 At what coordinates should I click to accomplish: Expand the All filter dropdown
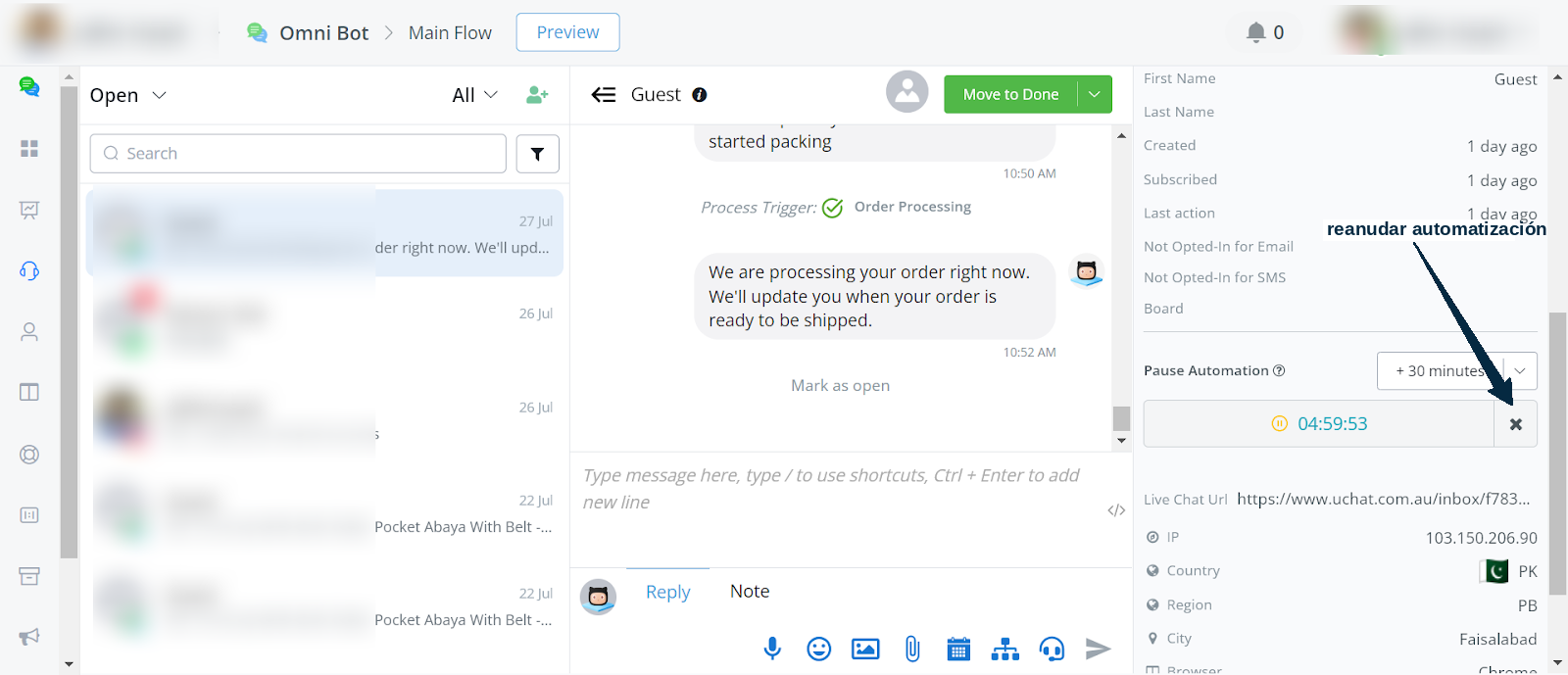(x=475, y=95)
